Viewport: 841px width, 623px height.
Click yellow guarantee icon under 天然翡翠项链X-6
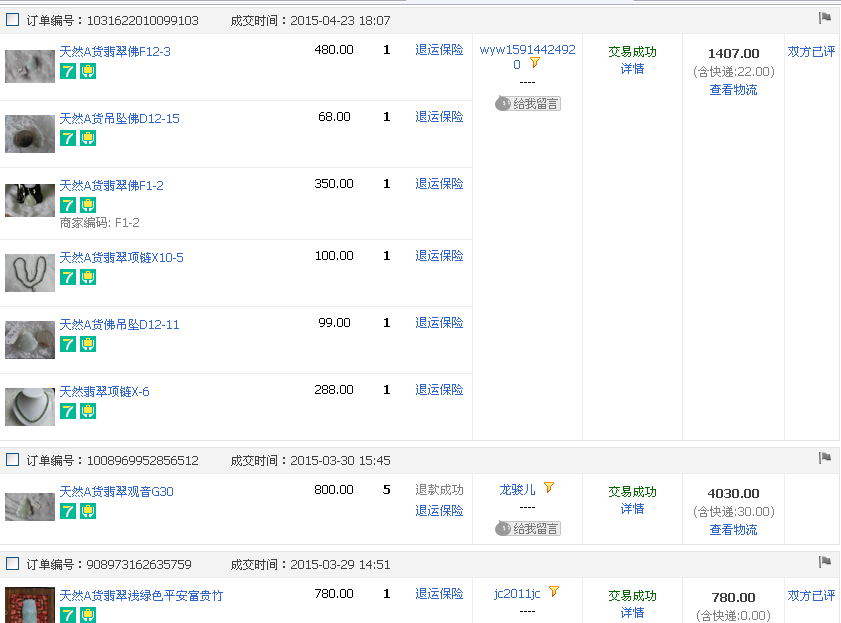coord(88,411)
